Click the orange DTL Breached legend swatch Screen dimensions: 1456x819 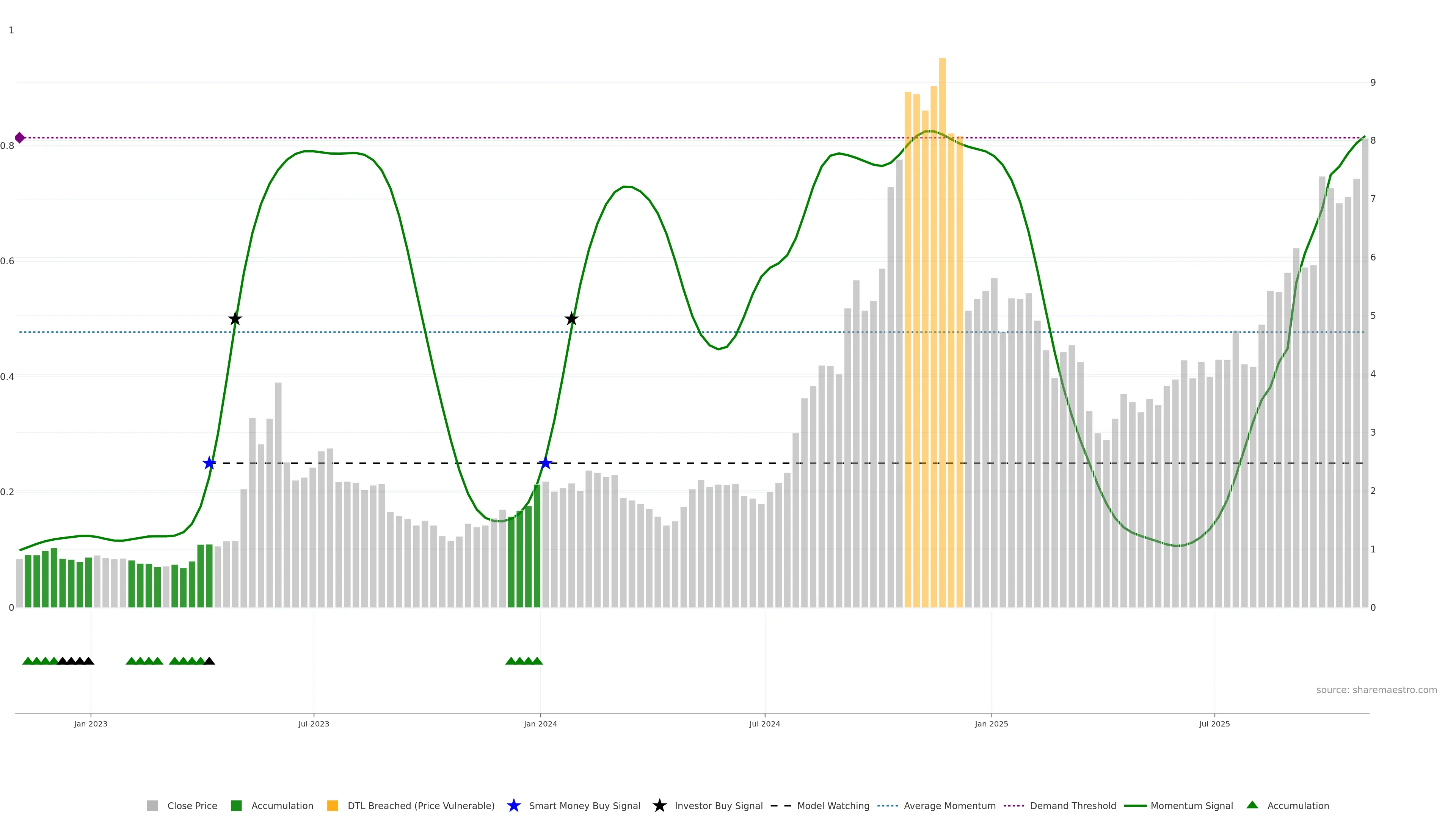[x=333, y=806]
